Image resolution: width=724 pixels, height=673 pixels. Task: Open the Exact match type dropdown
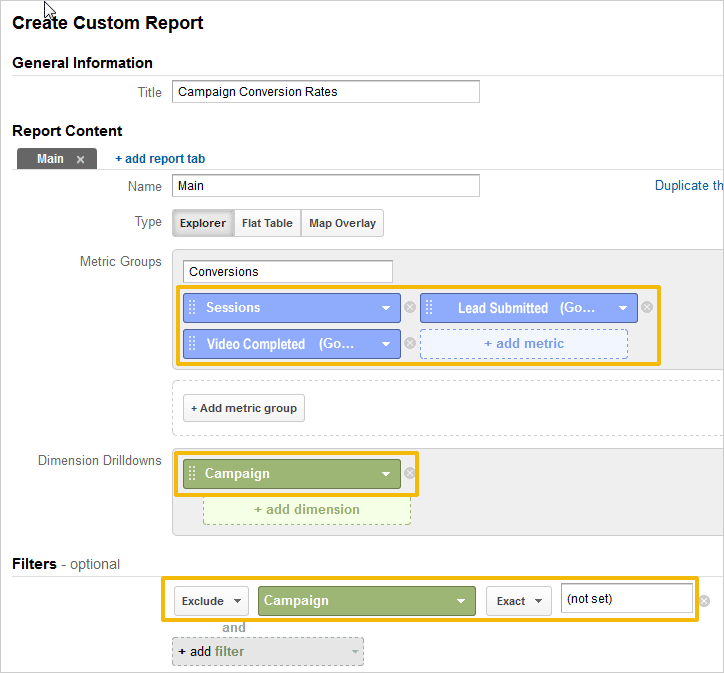[x=519, y=601]
